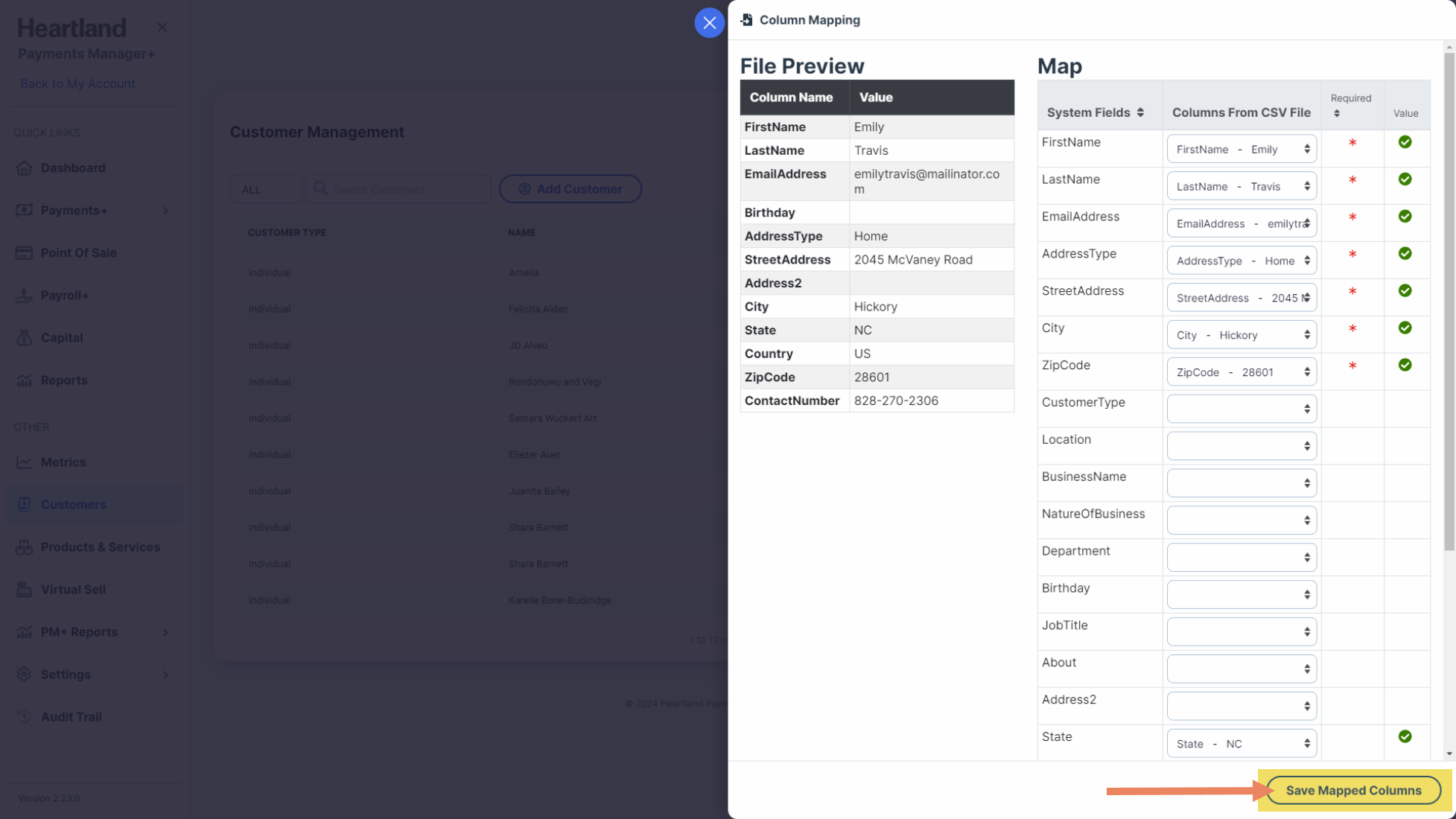The height and width of the screenshot is (819, 1456).
Task: Go to Metrics in the sidebar
Action: [63, 462]
